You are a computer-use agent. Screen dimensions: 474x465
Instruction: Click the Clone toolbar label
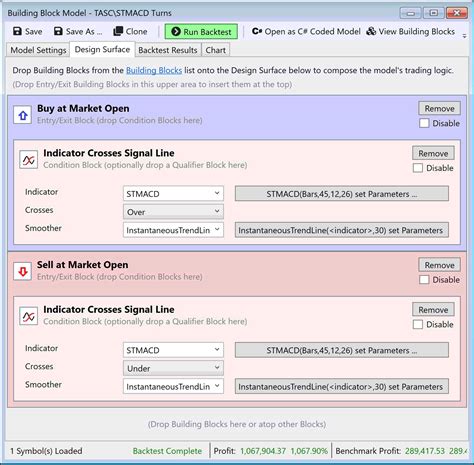pos(137,31)
